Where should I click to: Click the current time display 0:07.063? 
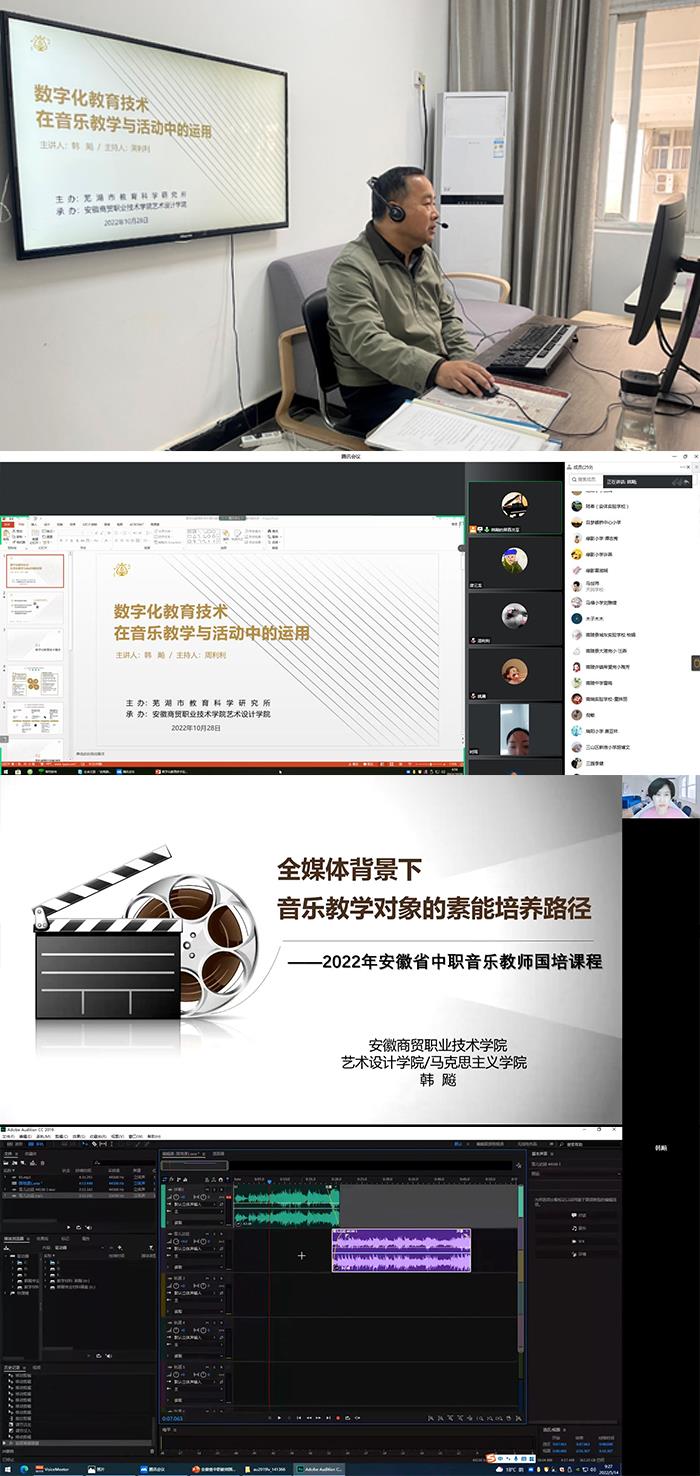click(x=173, y=1418)
